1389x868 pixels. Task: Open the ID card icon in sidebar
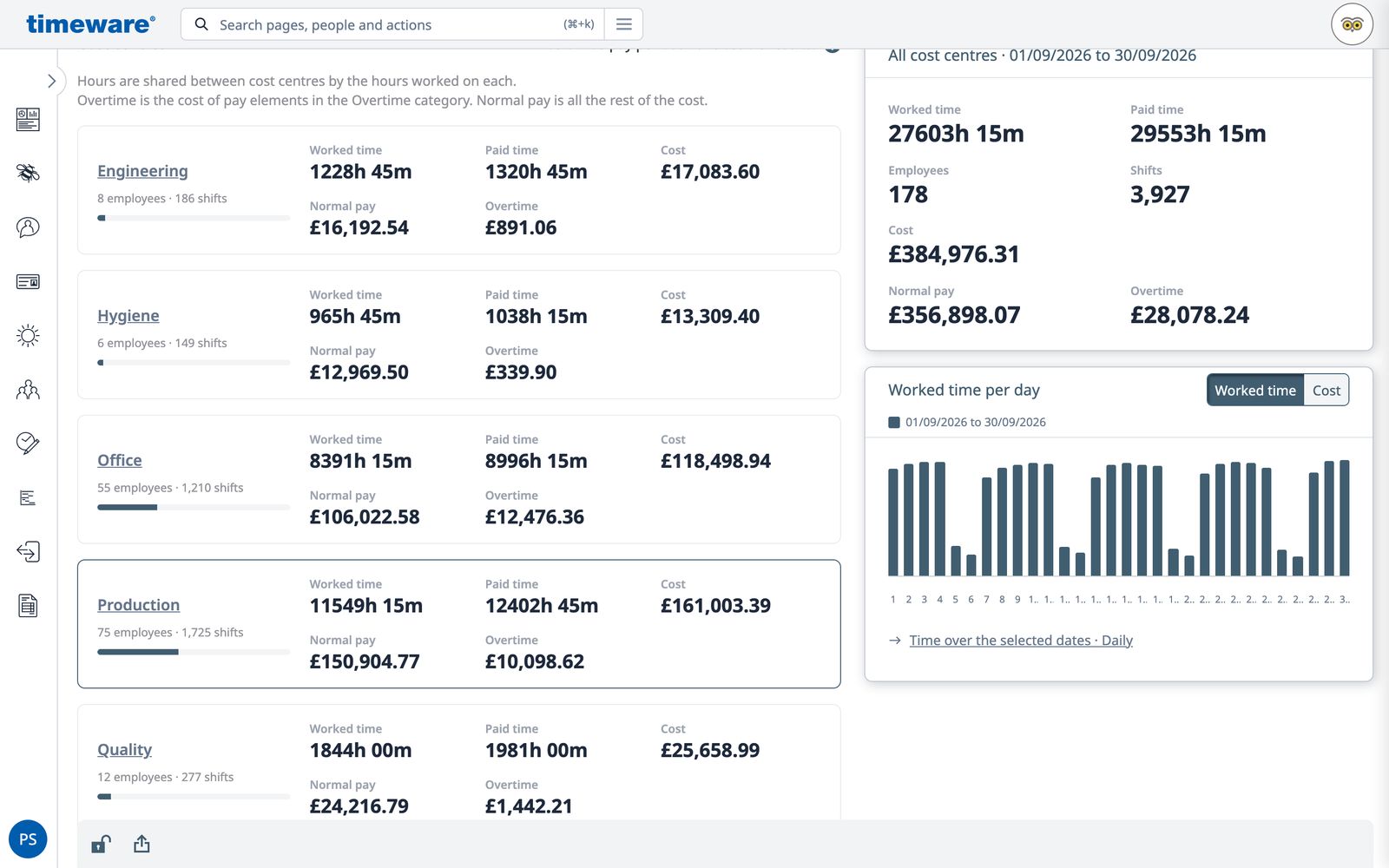point(28,281)
